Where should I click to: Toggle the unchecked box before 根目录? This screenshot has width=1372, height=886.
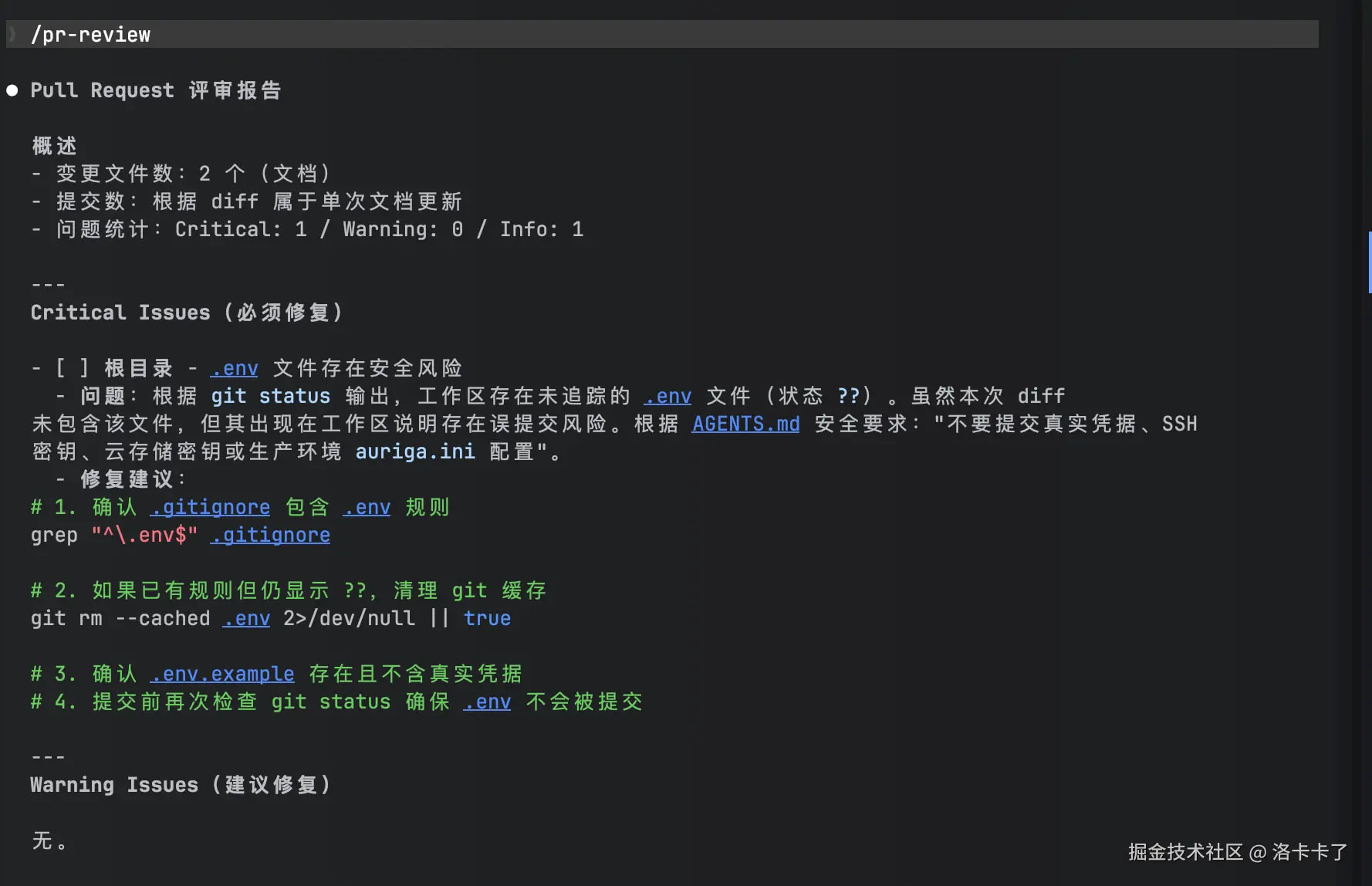(x=73, y=368)
